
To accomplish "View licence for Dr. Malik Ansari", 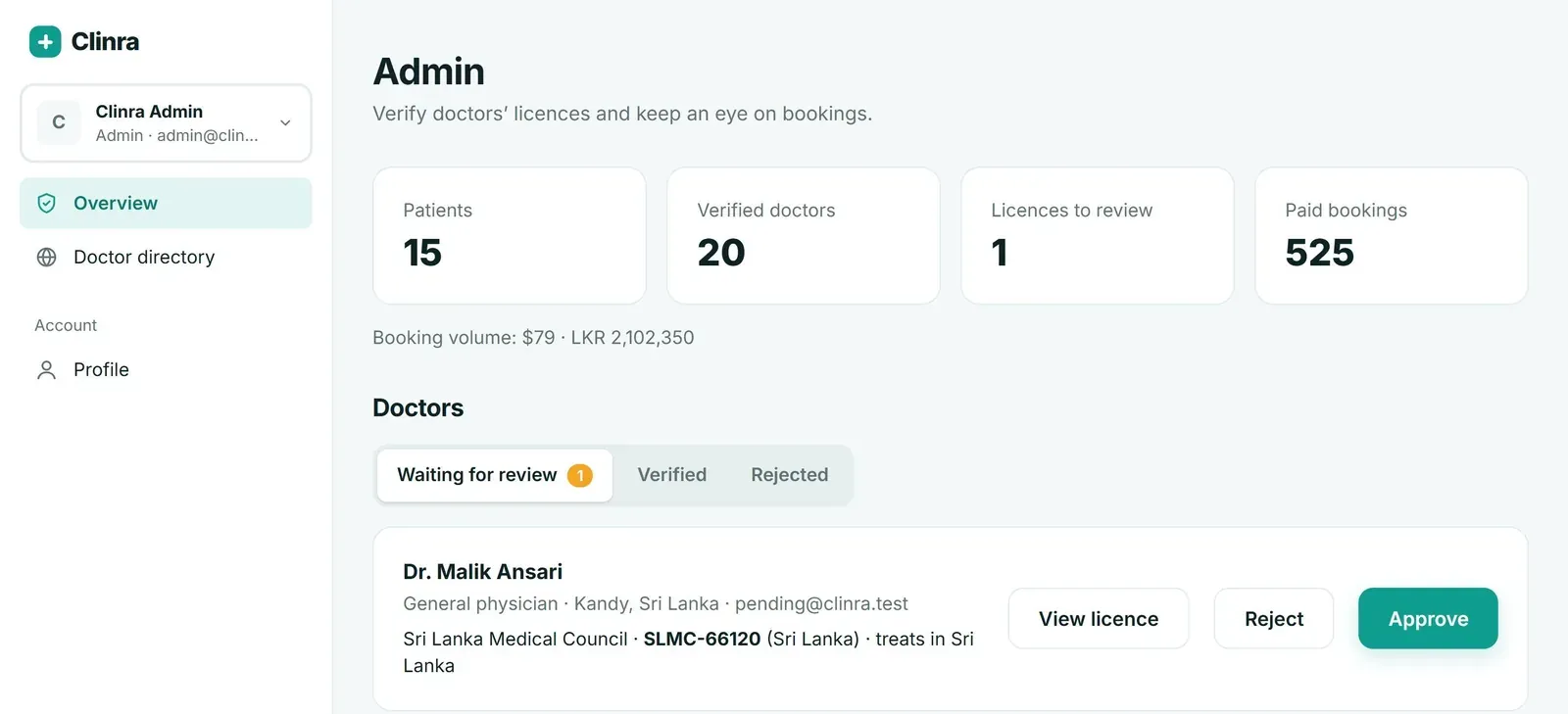I will [x=1099, y=618].
